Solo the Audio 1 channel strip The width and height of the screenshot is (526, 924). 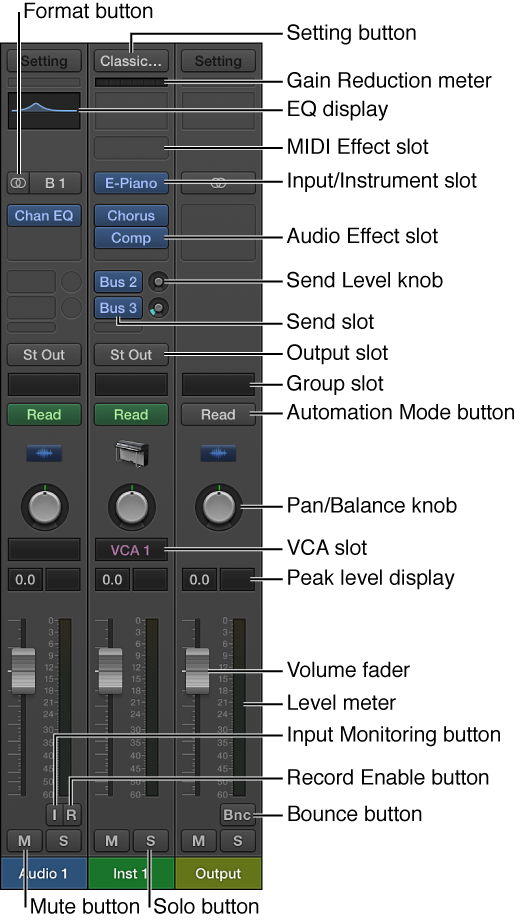pyautogui.click(x=63, y=841)
